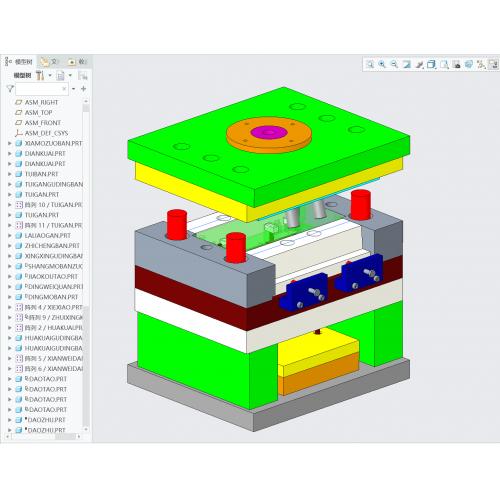This screenshot has height=500, width=500.
Task: Expand the XINGXINGUDINGBAN node
Action: pyautogui.click(x=10, y=256)
